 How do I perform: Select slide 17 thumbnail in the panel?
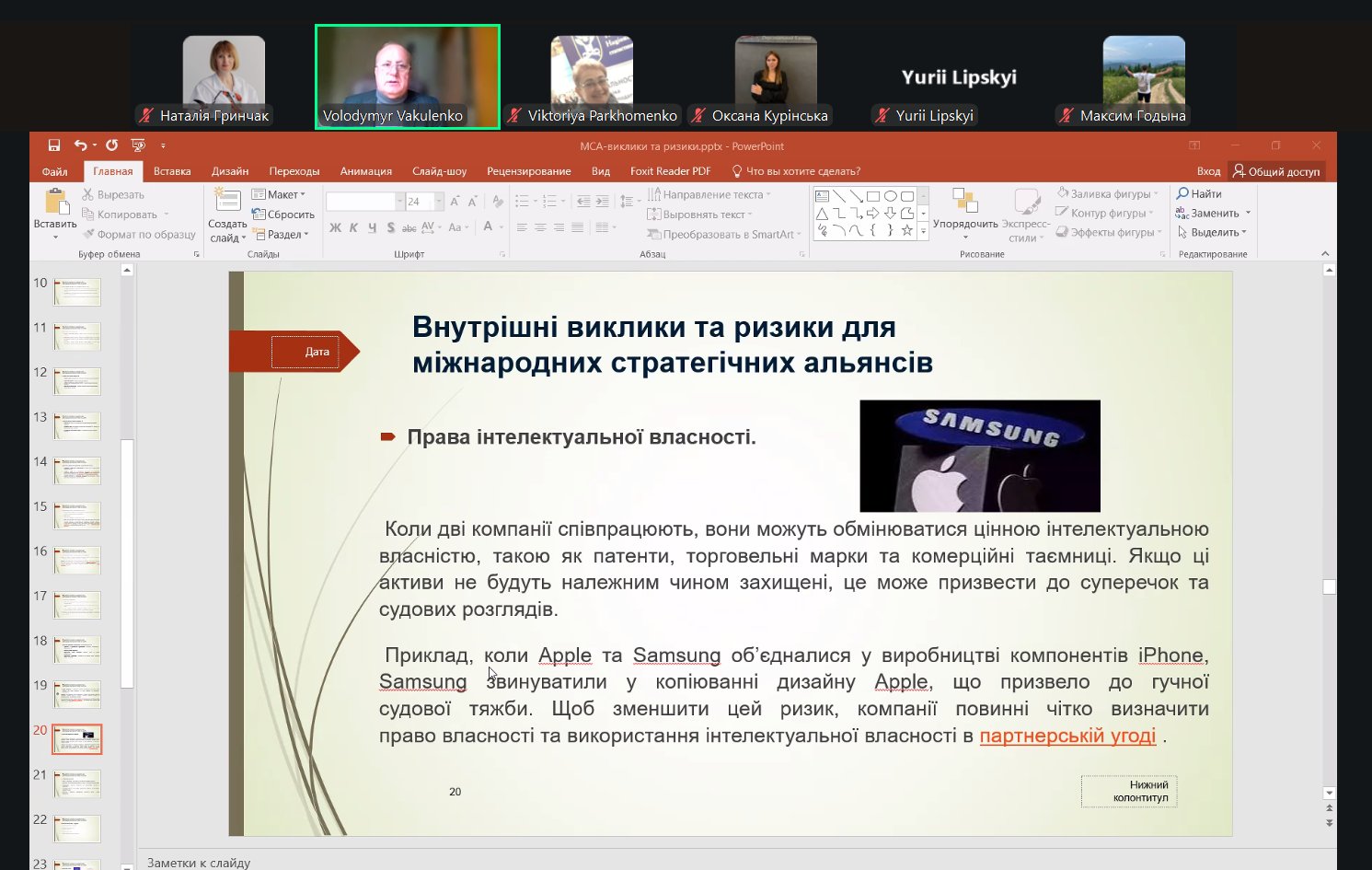77,605
